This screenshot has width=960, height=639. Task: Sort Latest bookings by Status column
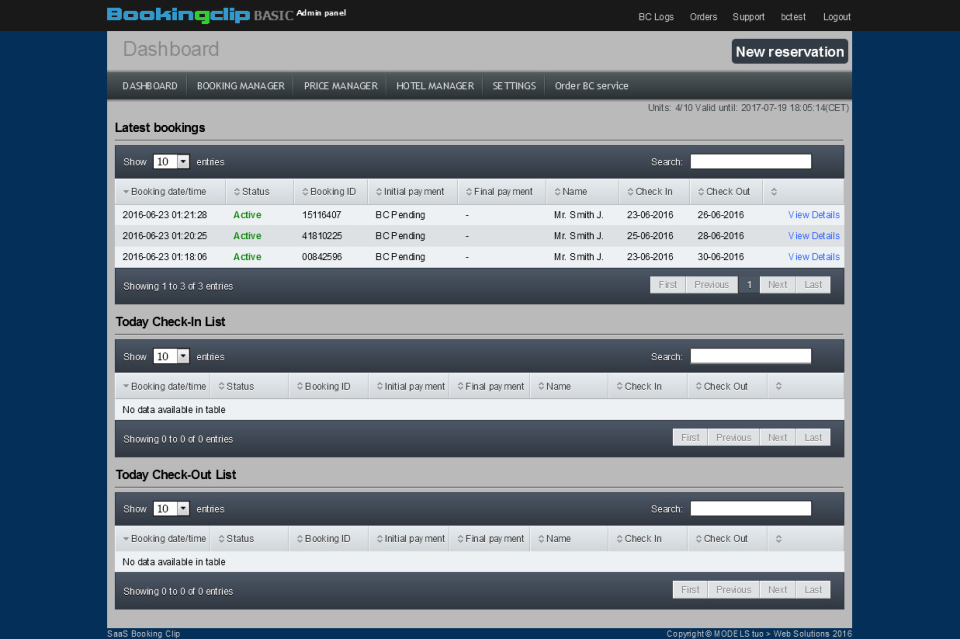[255, 192]
